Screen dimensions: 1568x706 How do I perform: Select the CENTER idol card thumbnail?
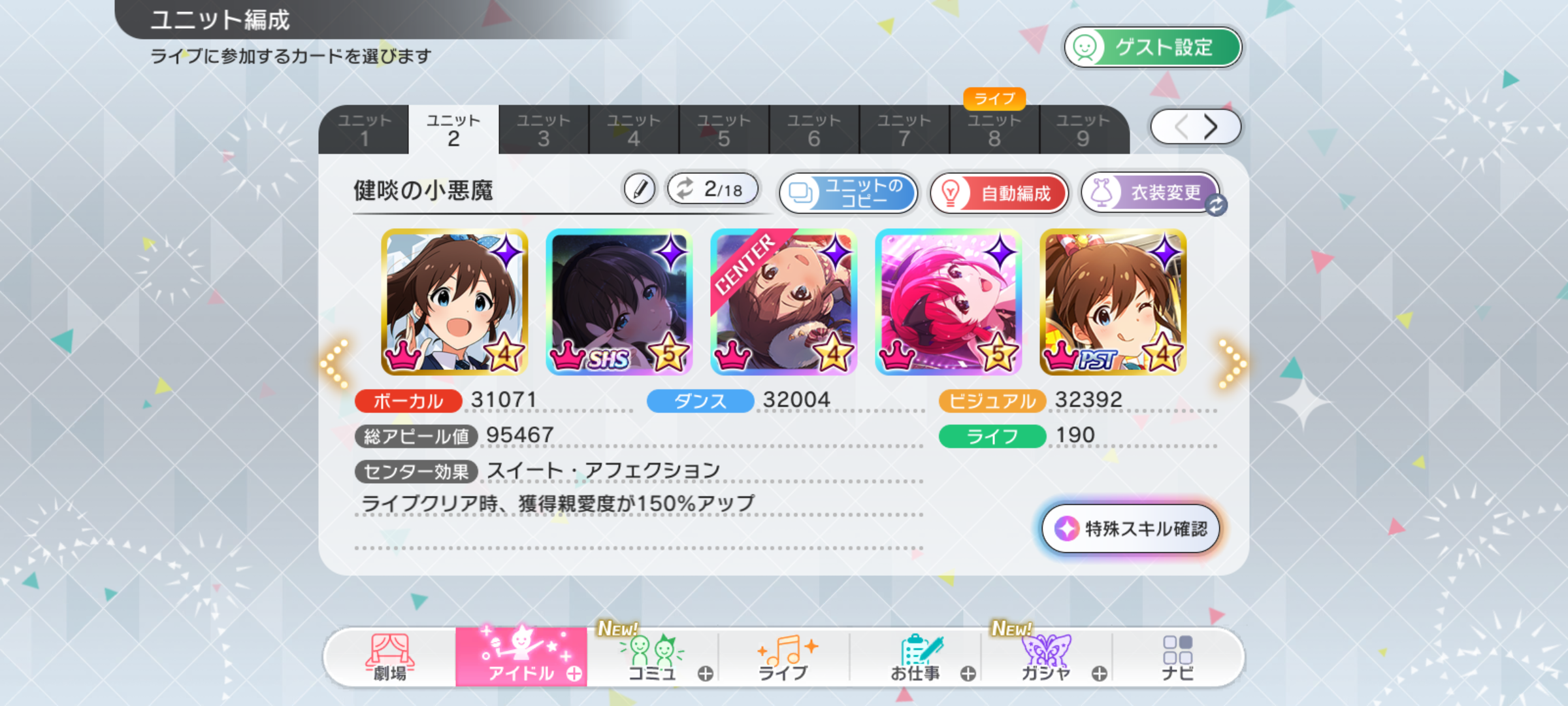point(784,301)
